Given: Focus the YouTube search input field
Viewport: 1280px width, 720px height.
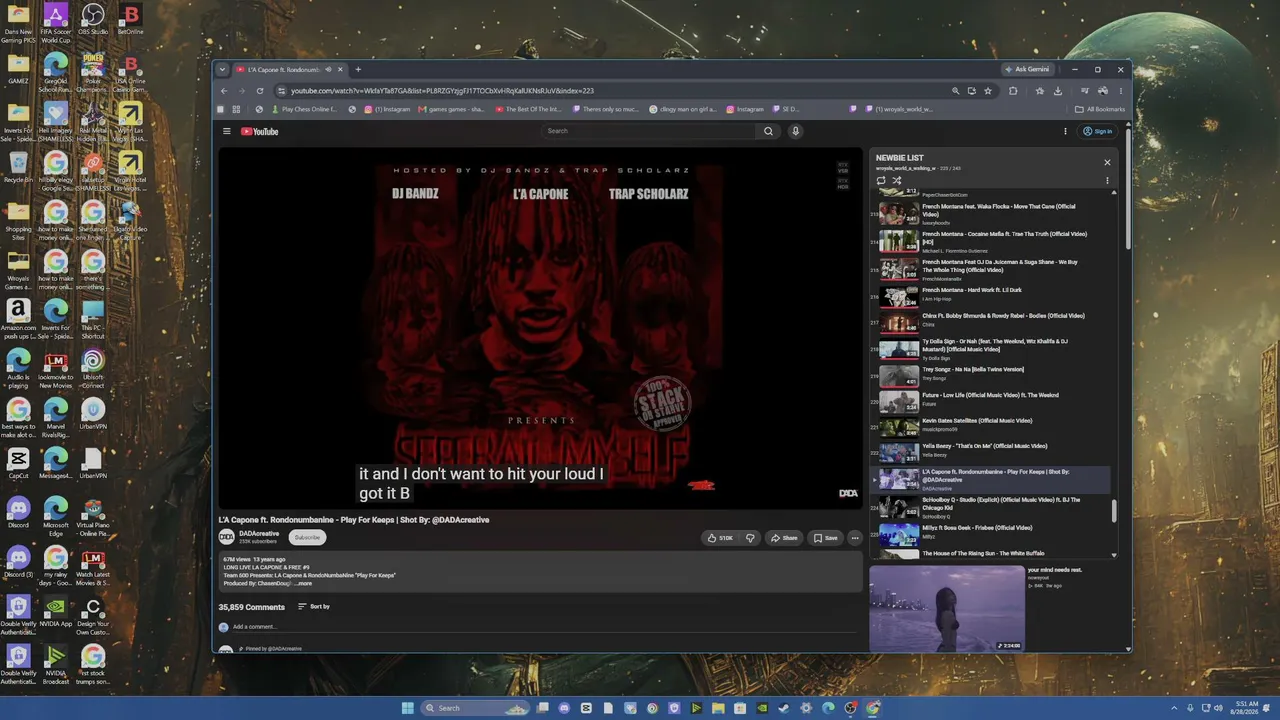Looking at the screenshot, I should click(x=650, y=131).
